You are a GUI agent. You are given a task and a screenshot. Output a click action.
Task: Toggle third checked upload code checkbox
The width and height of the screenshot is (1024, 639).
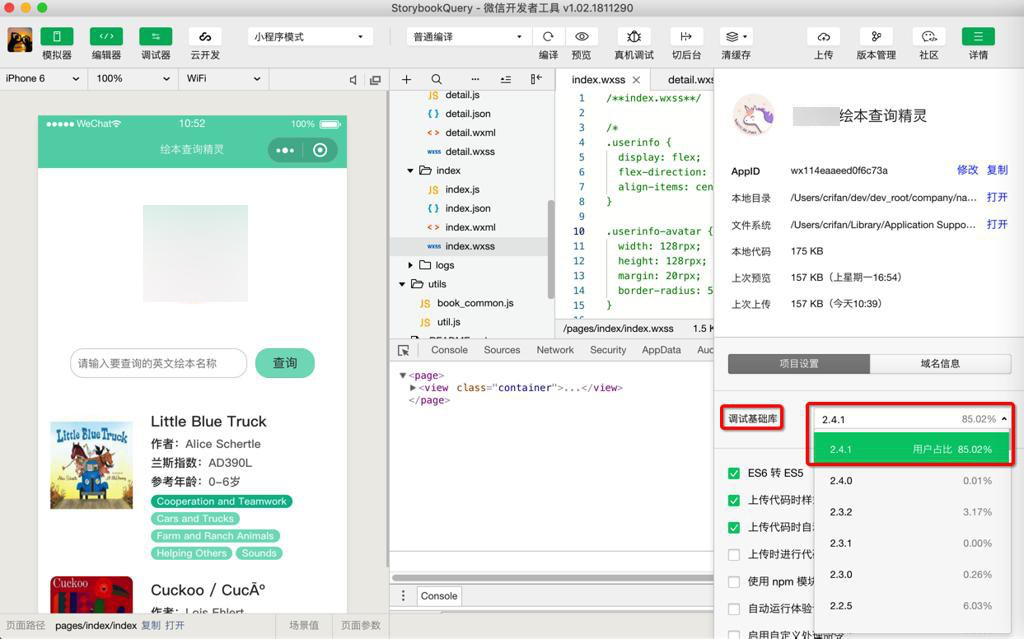pos(734,527)
